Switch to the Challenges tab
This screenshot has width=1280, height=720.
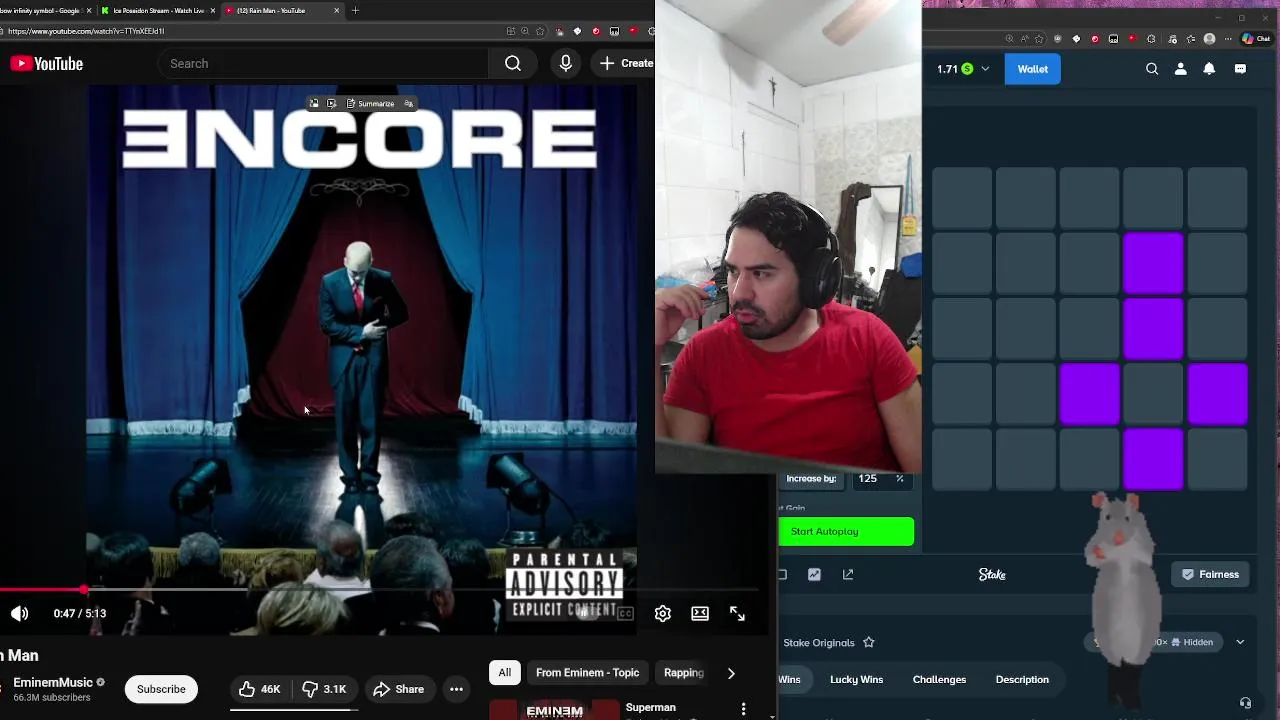939,679
